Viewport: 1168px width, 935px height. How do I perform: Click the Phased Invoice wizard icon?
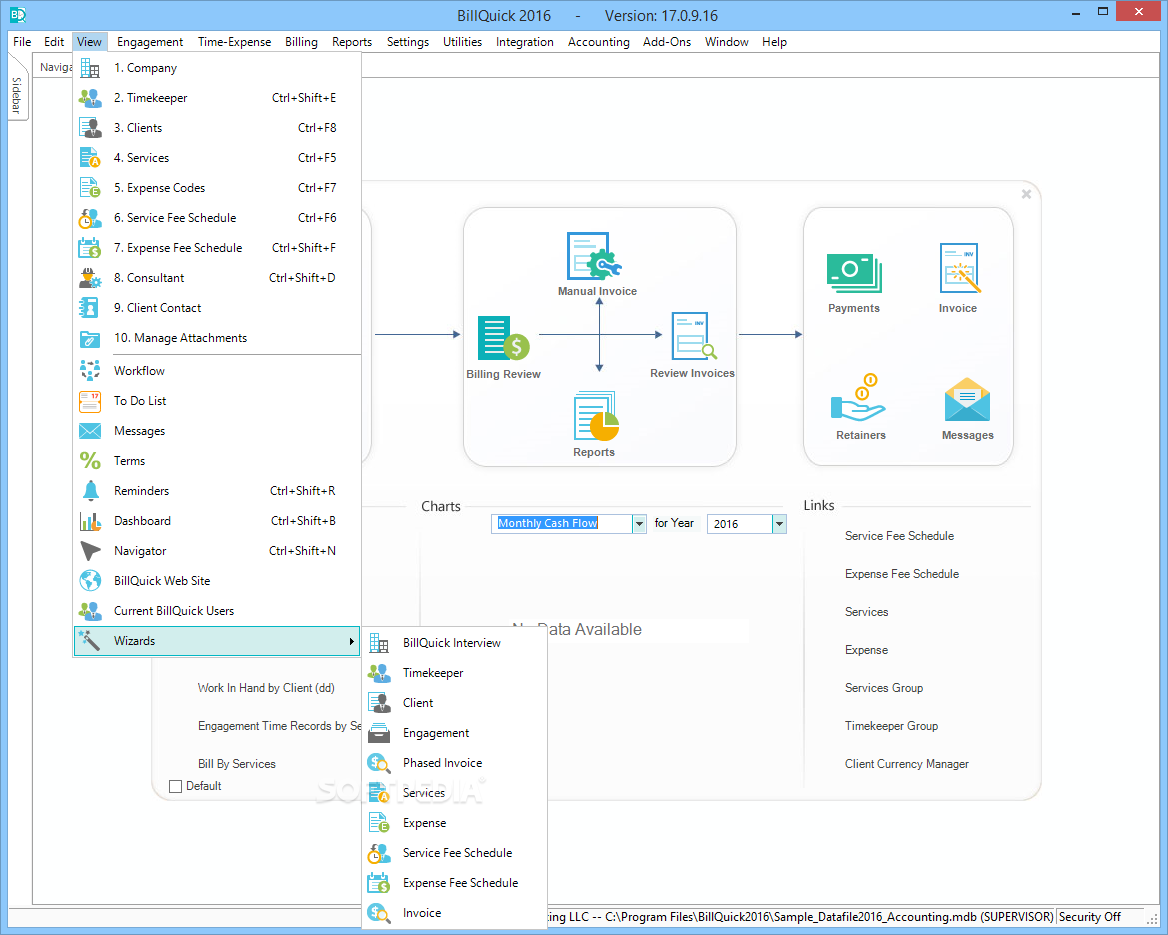(379, 763)
